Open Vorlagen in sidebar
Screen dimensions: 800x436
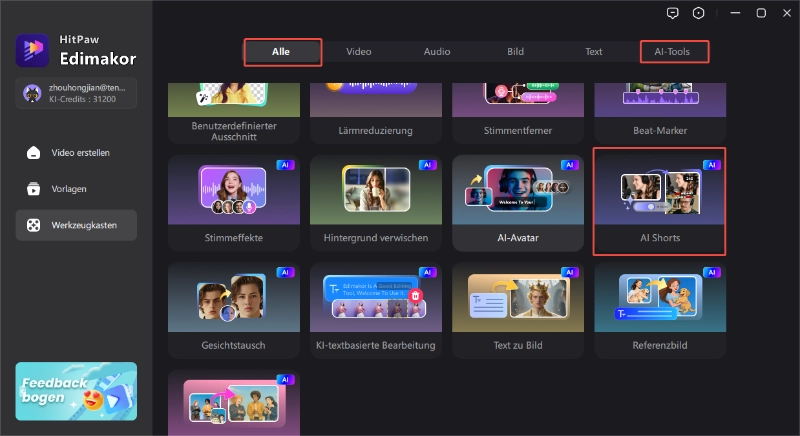tap(76, 189)
